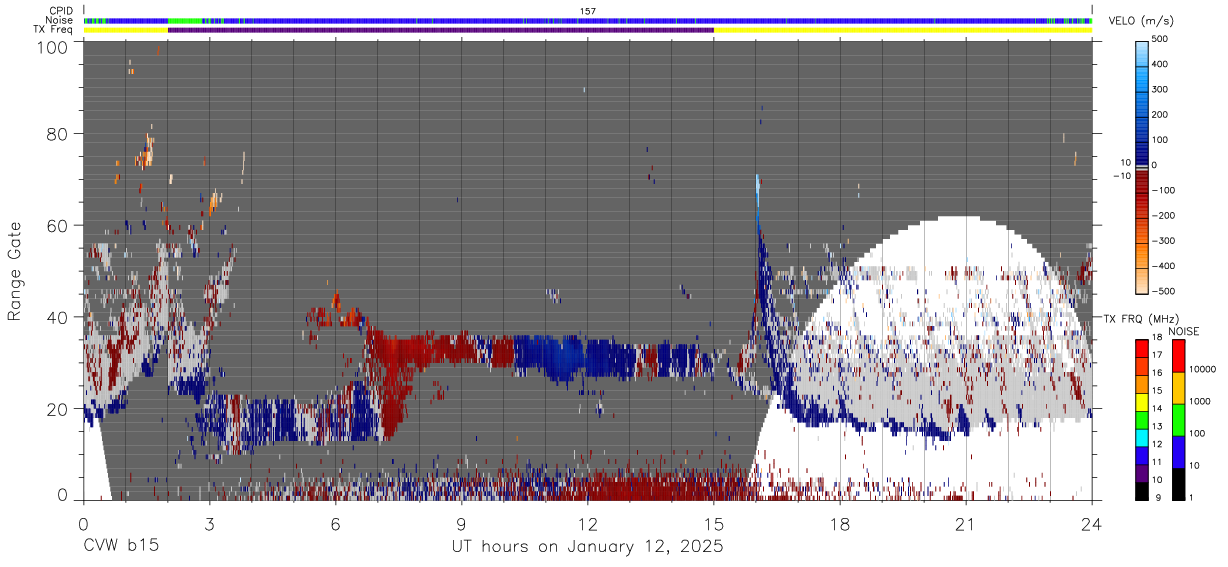This screenshot has height=567, width=1228.
Task: Click the 1000 tick on the NOISE scale
Action: click(1200, 401)
